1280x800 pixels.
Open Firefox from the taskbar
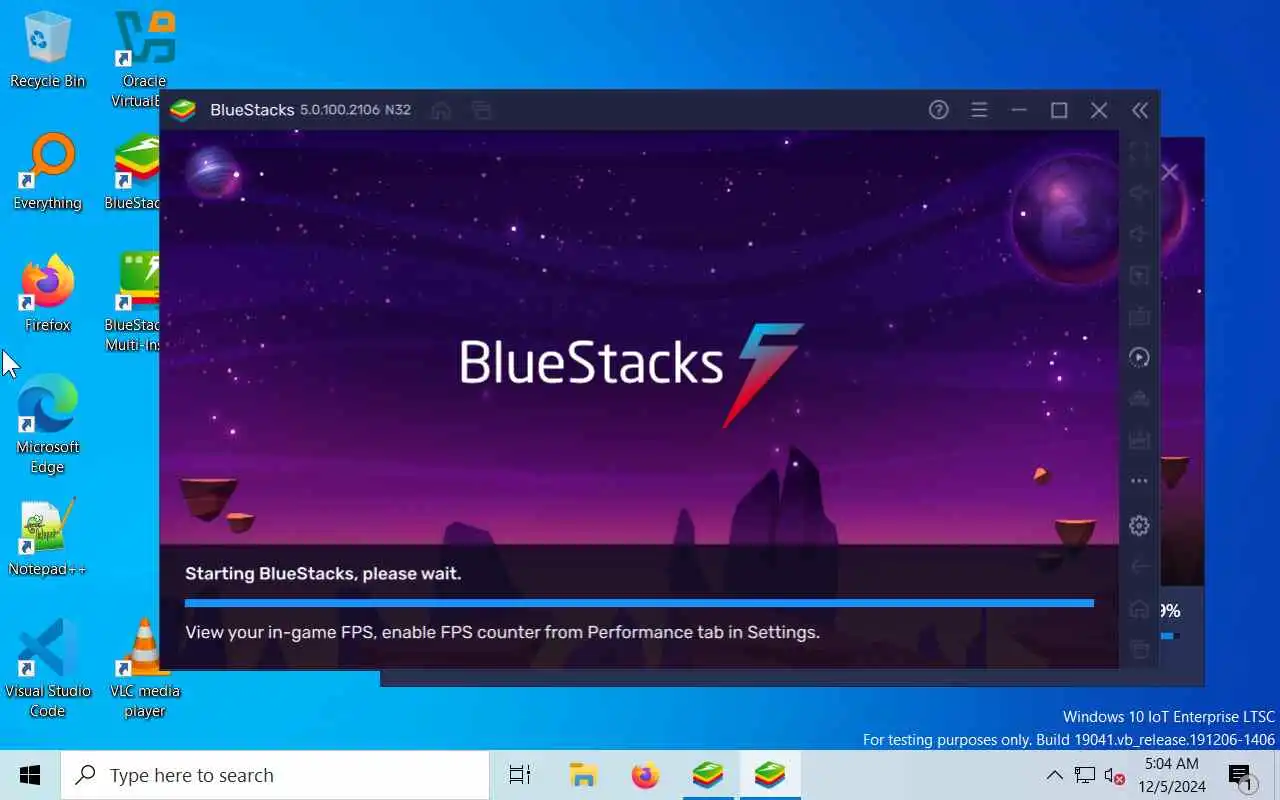[x=645, y=775]
